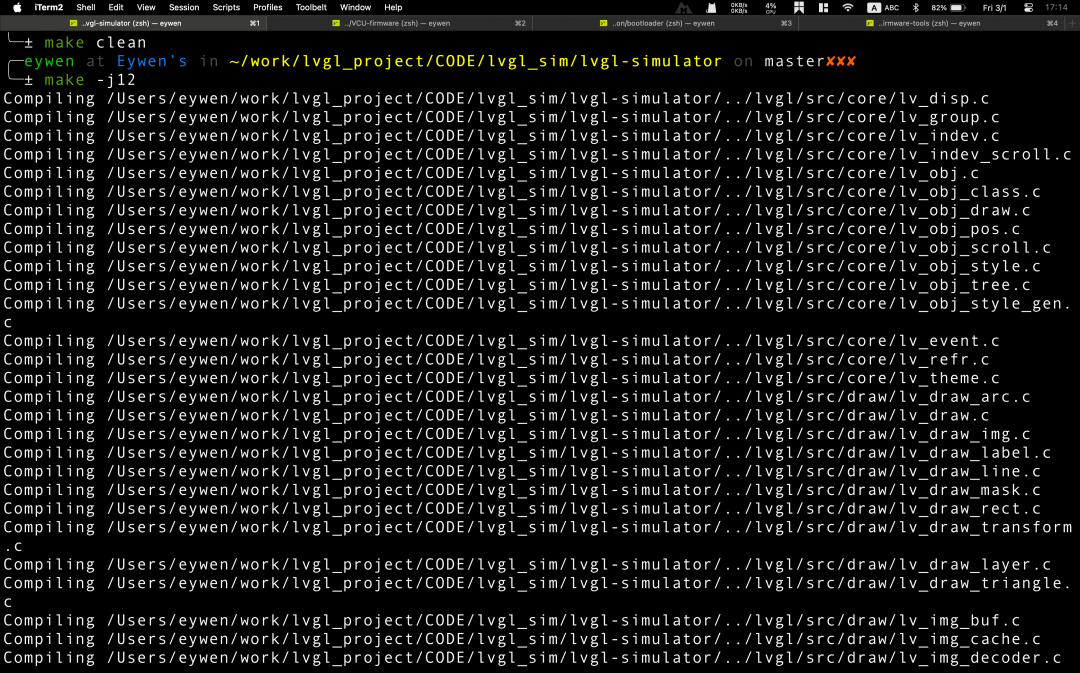
Task: Open the Profiles menu
Action: pos(268,7)
